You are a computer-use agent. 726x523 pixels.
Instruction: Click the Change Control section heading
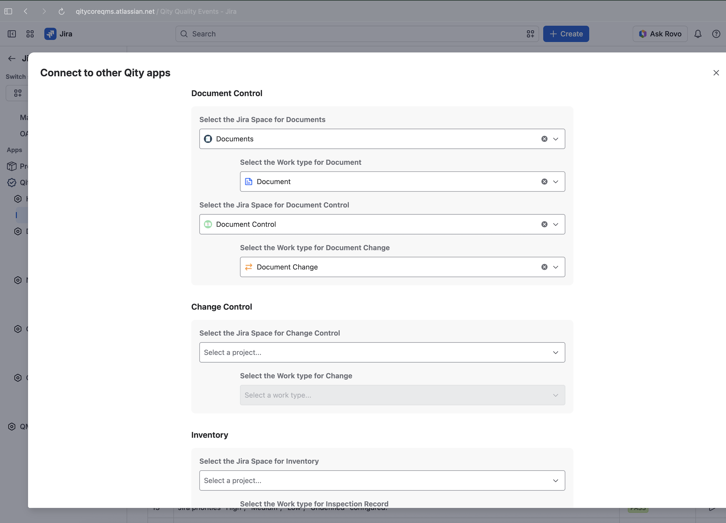coord(222,307)
